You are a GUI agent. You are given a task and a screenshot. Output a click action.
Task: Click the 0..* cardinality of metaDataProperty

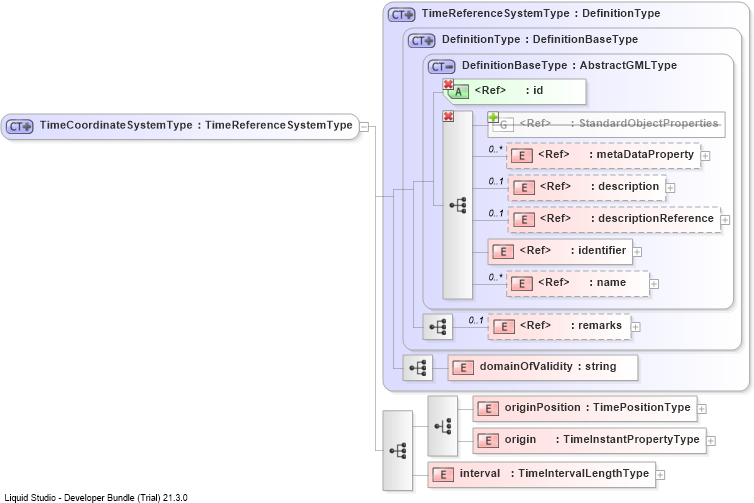[495, 149]
